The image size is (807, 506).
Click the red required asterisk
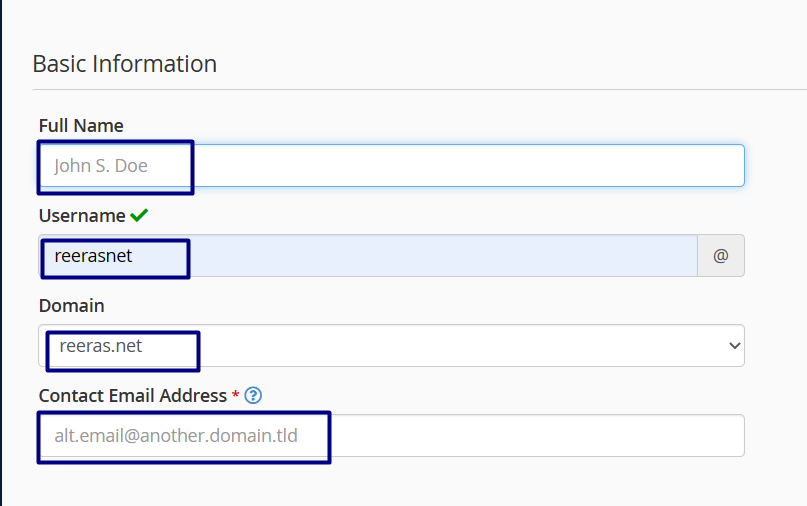(x=235, y=396)
